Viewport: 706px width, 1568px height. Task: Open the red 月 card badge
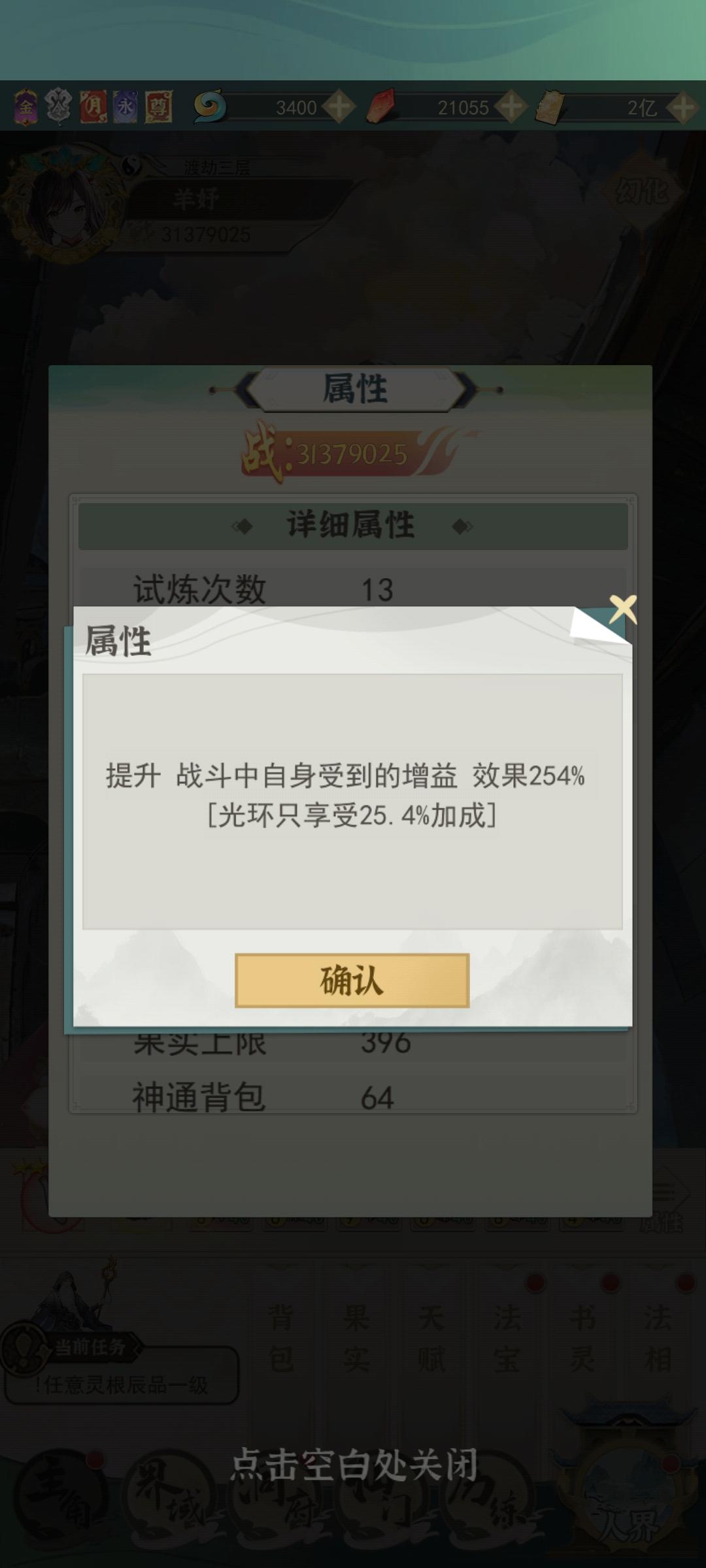[x=93, y=106]
